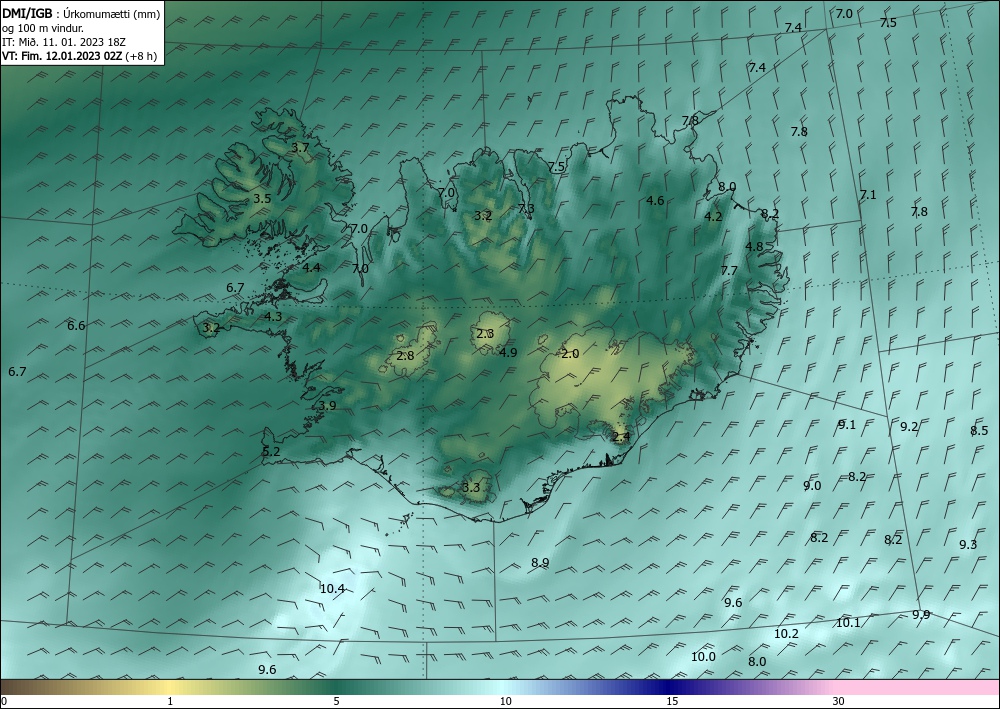Click the map value '10.4'
Image resolution: width=1000 pixels, height=709 pixels.
pyautogui.click(x=332, y=588)
